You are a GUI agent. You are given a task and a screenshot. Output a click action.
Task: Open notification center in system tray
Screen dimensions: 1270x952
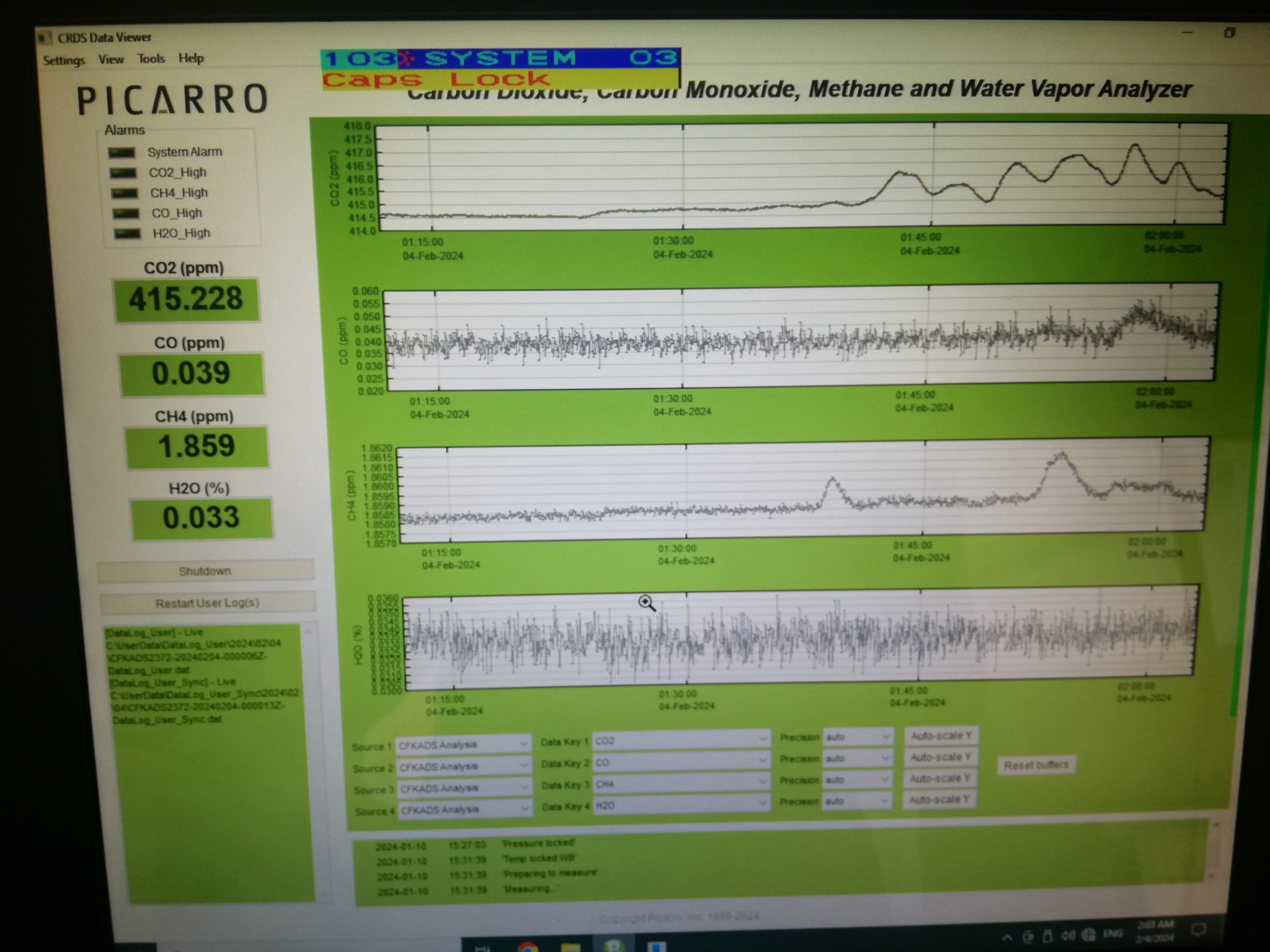pos(1198,930)
